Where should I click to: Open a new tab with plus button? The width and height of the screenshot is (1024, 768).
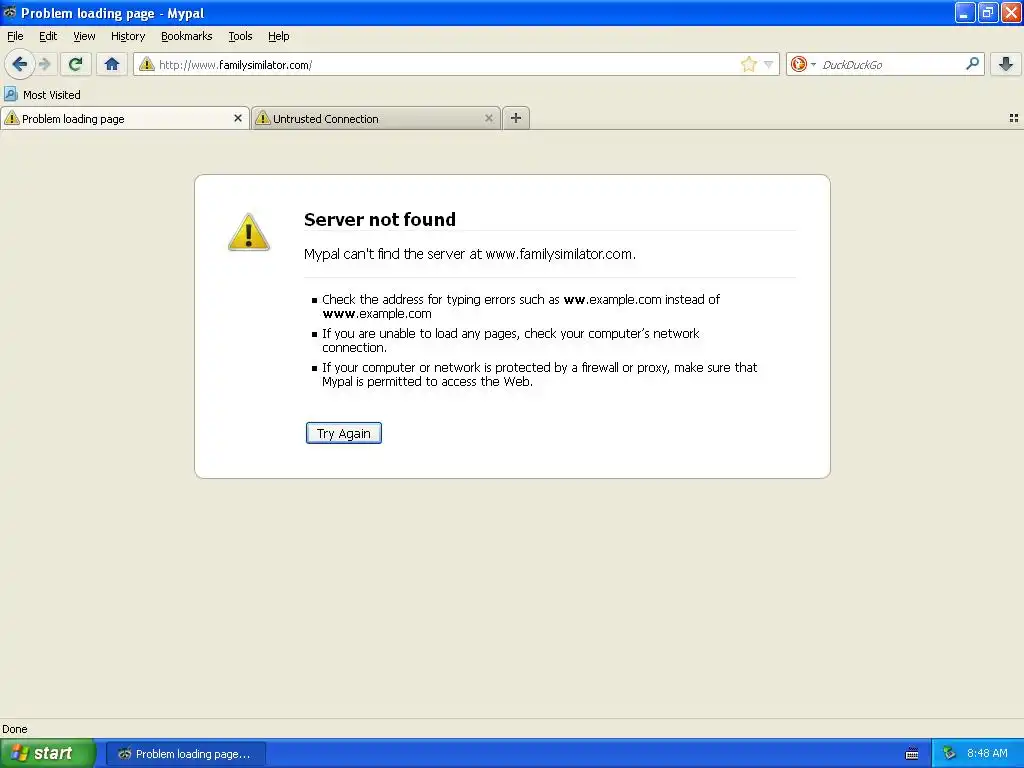click(516, 118)
